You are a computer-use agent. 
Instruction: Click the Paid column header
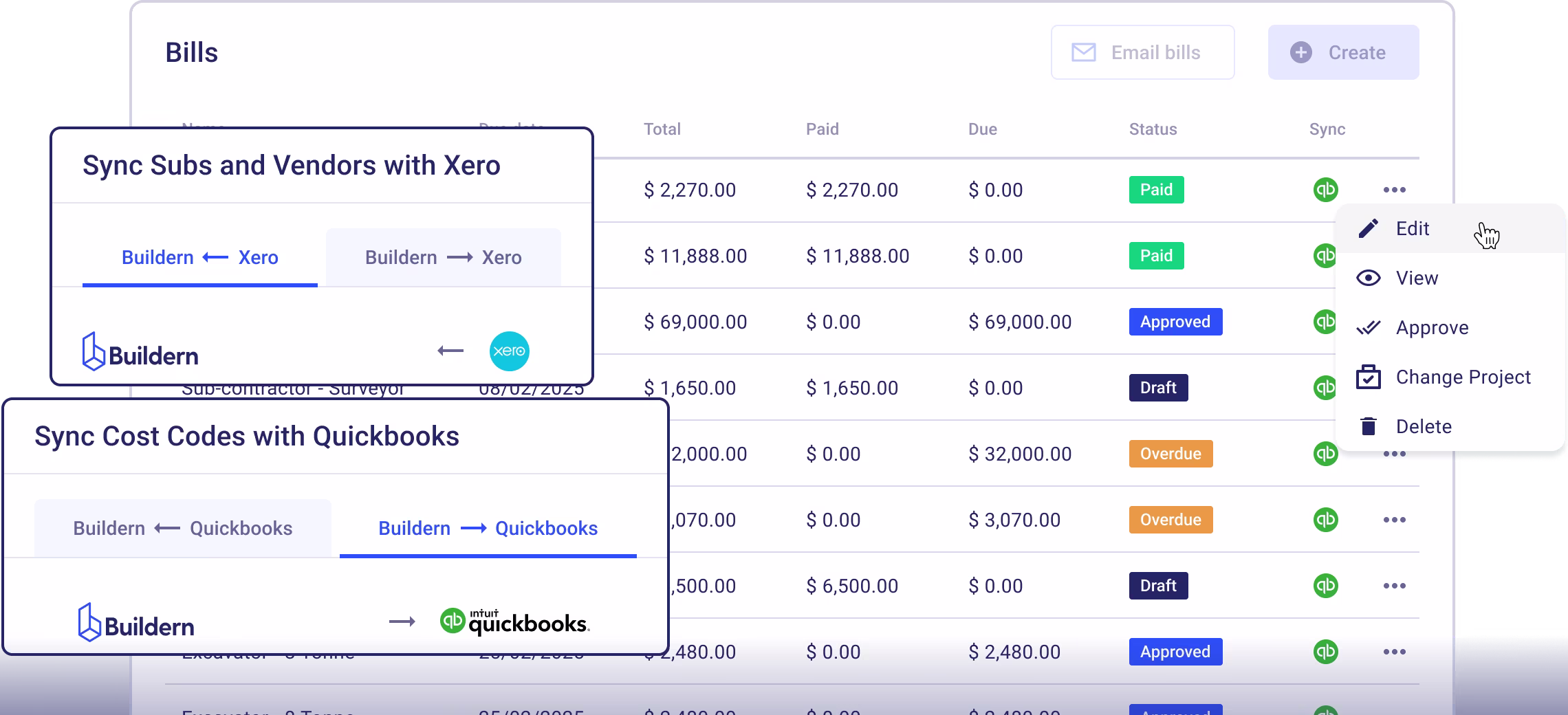(x=823, y=129)
